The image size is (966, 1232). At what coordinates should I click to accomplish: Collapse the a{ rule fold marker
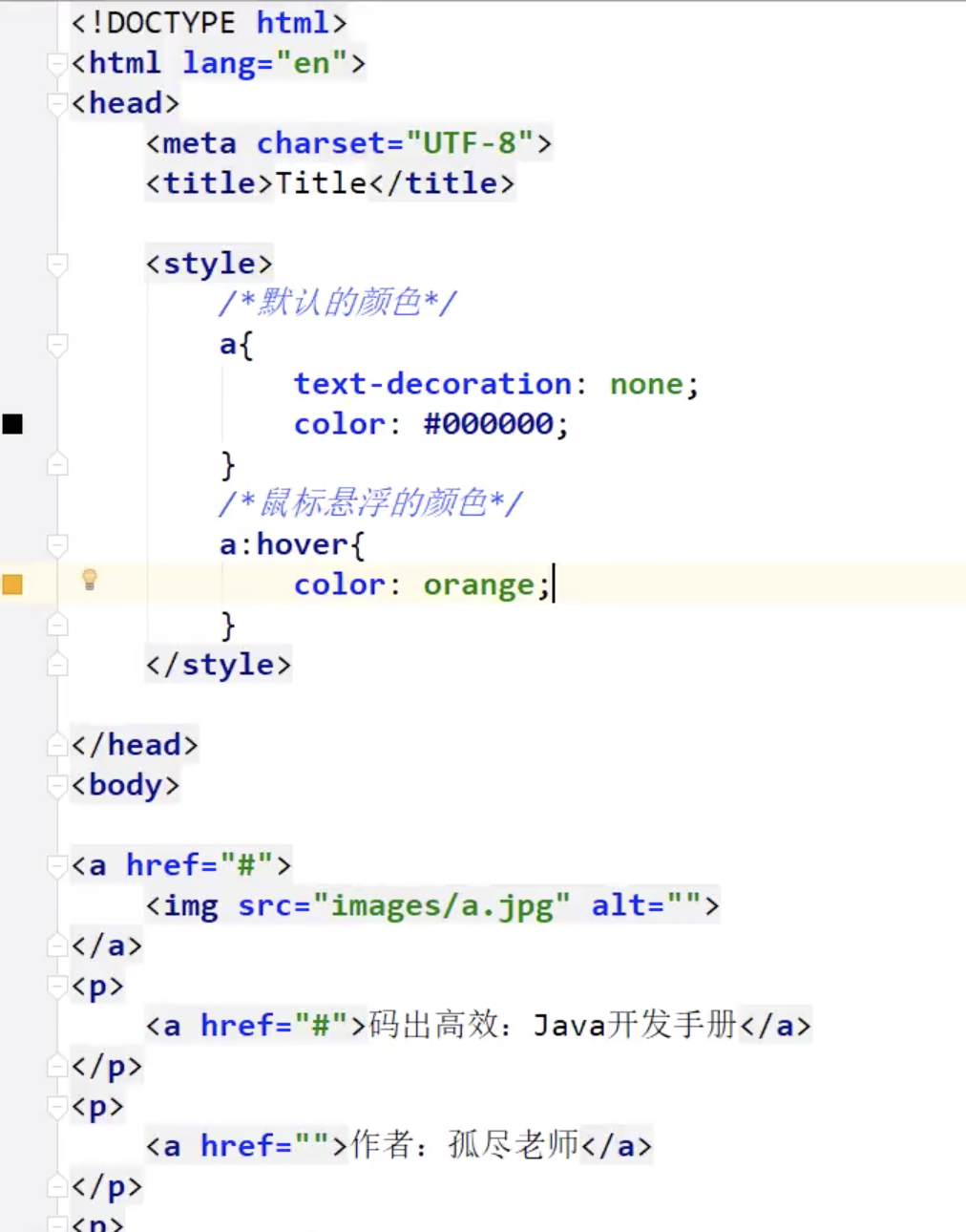point(57,345)
